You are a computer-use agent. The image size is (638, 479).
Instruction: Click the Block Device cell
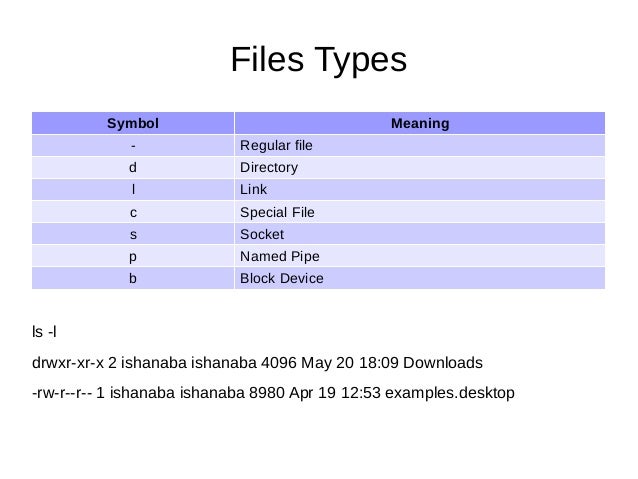[x=282, y=278]
